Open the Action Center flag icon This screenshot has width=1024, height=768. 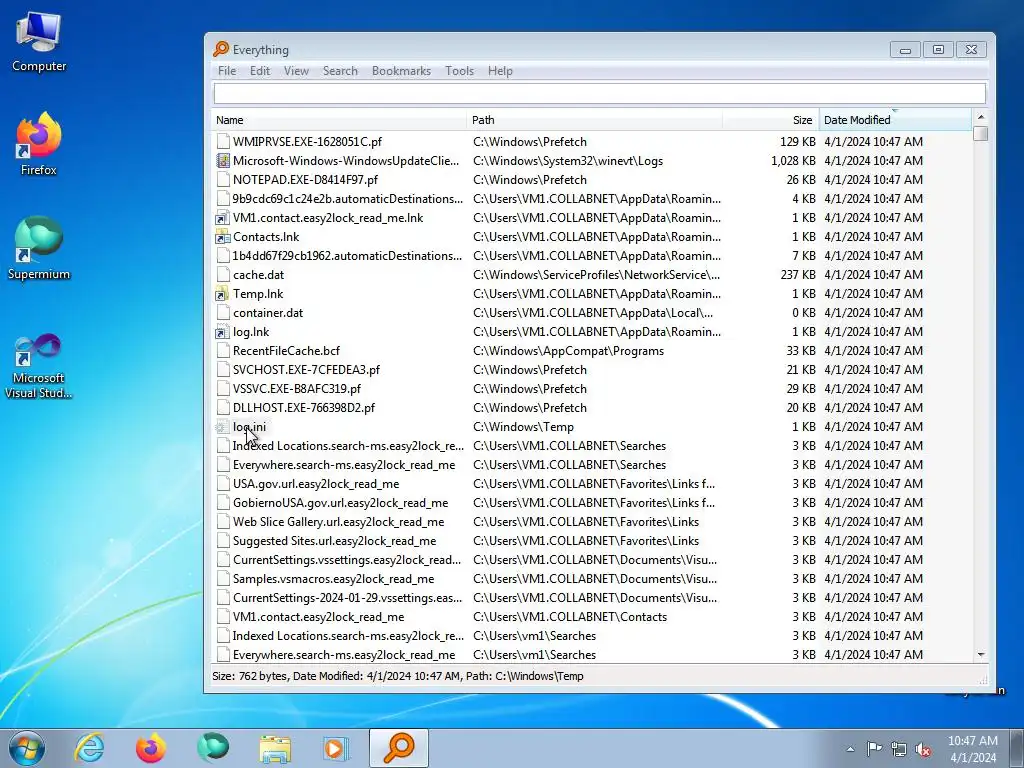coord(874,748)
